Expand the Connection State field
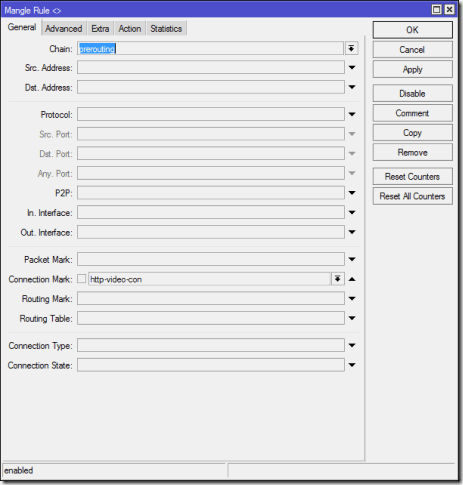Screen dimensions: 463x485 point(352,365)
